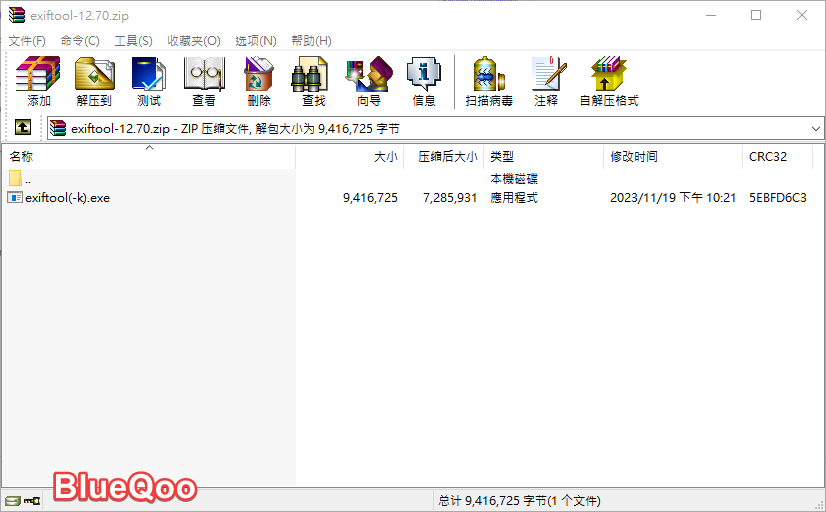Click the 删除 (Delete) toolbar icon
This screenshot has width=826, height=512.
point(259,81)
